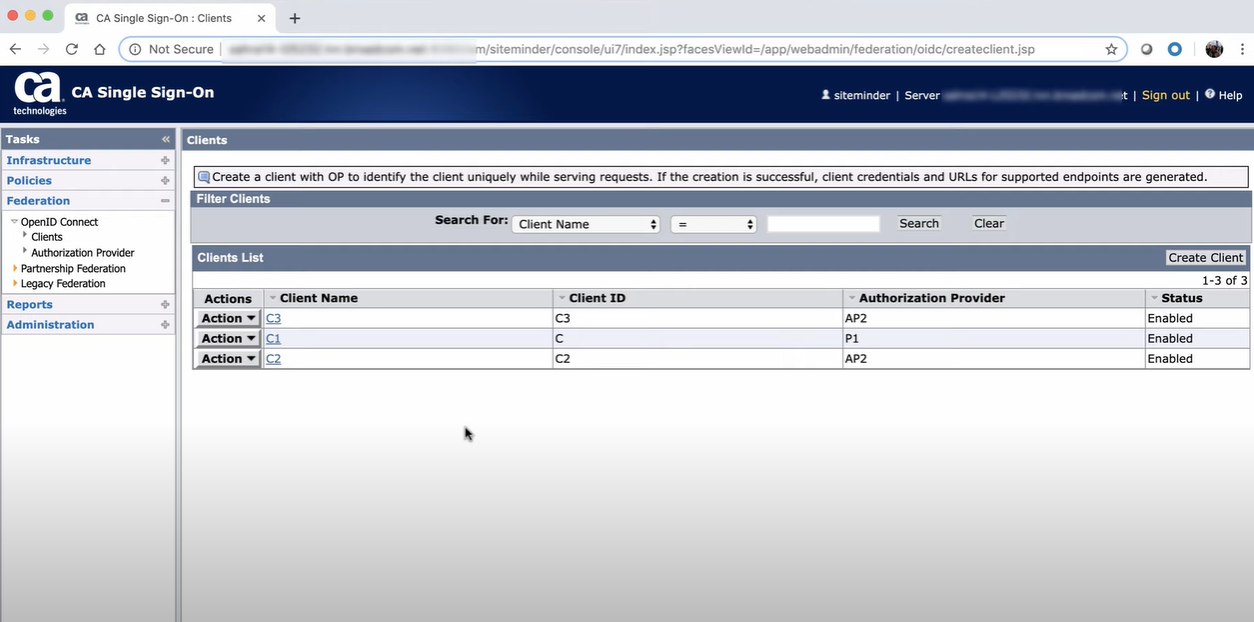Click inside the search text field
The image size is (1254, 622).
(x=822, y=223)
